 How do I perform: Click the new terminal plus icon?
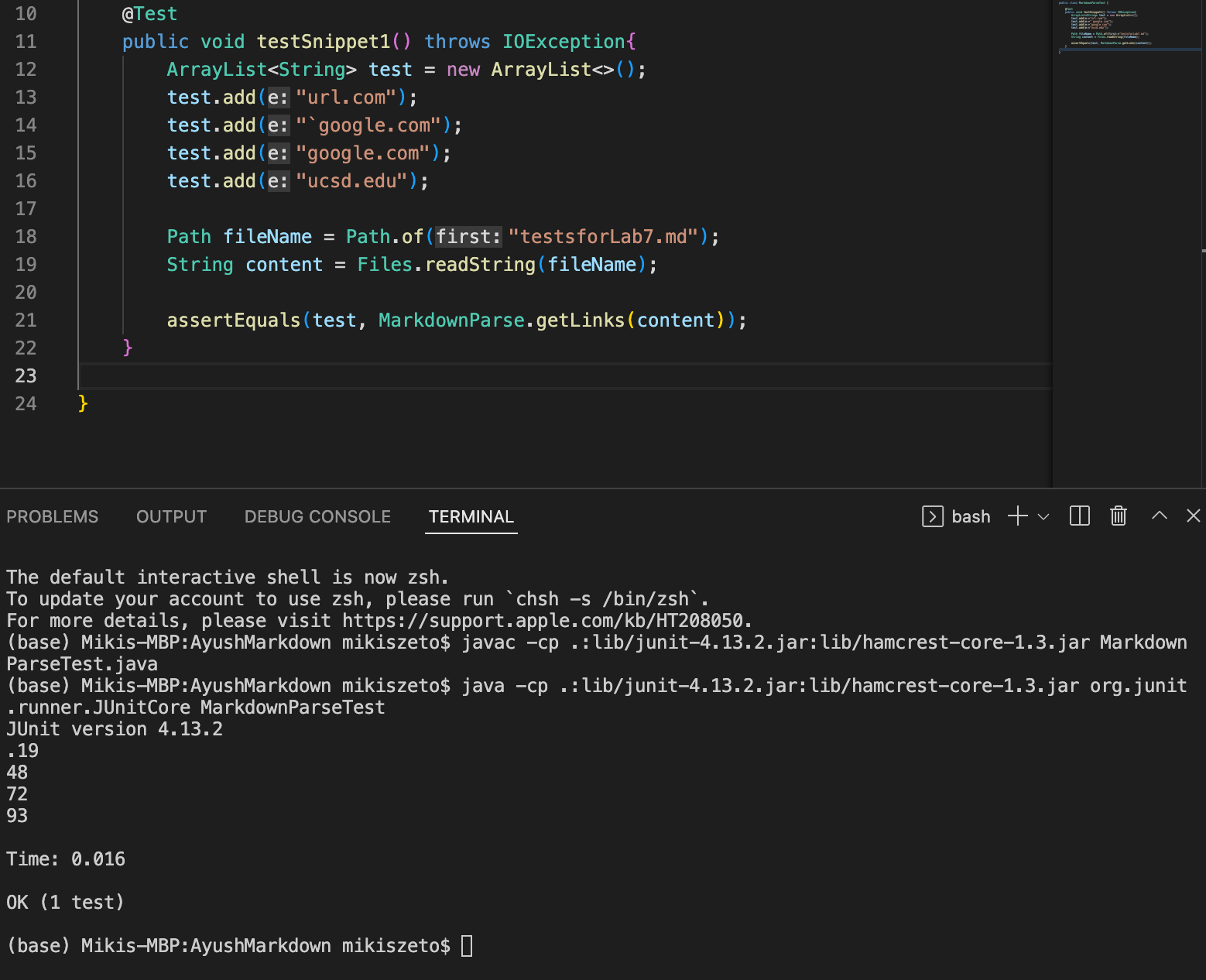[x=1017, y=516]
